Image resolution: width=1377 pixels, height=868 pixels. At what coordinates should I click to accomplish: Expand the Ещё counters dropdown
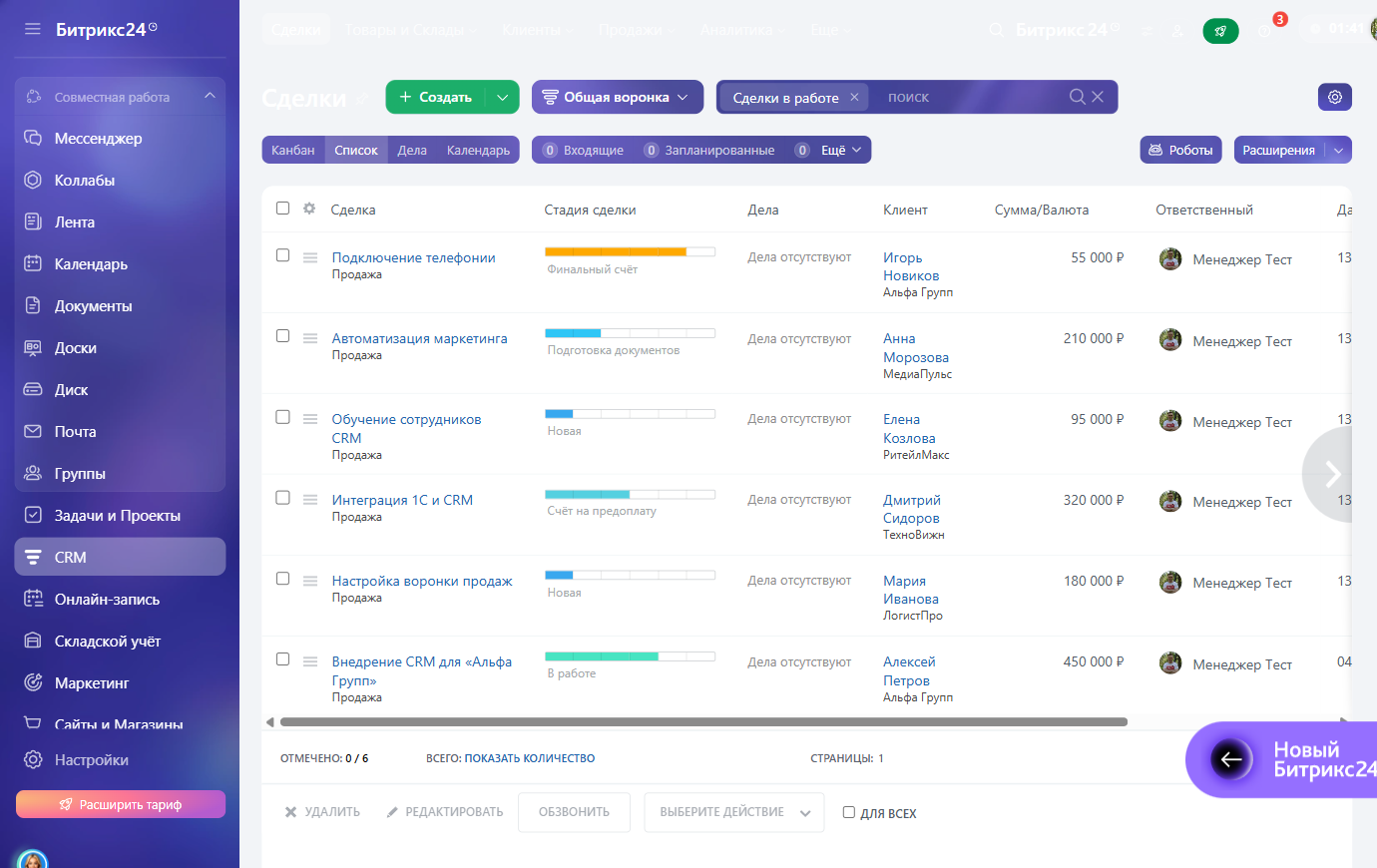coord(841,150)
